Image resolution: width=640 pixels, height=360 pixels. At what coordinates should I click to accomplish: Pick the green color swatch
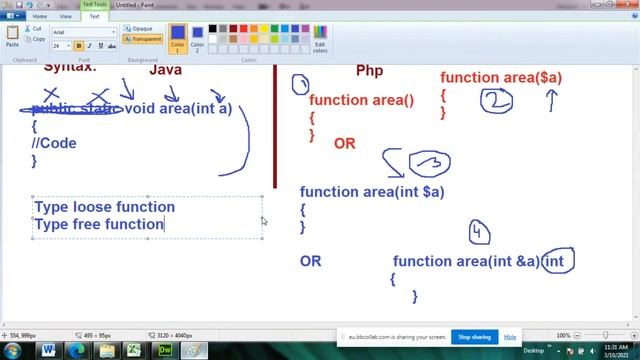[275, 29]
